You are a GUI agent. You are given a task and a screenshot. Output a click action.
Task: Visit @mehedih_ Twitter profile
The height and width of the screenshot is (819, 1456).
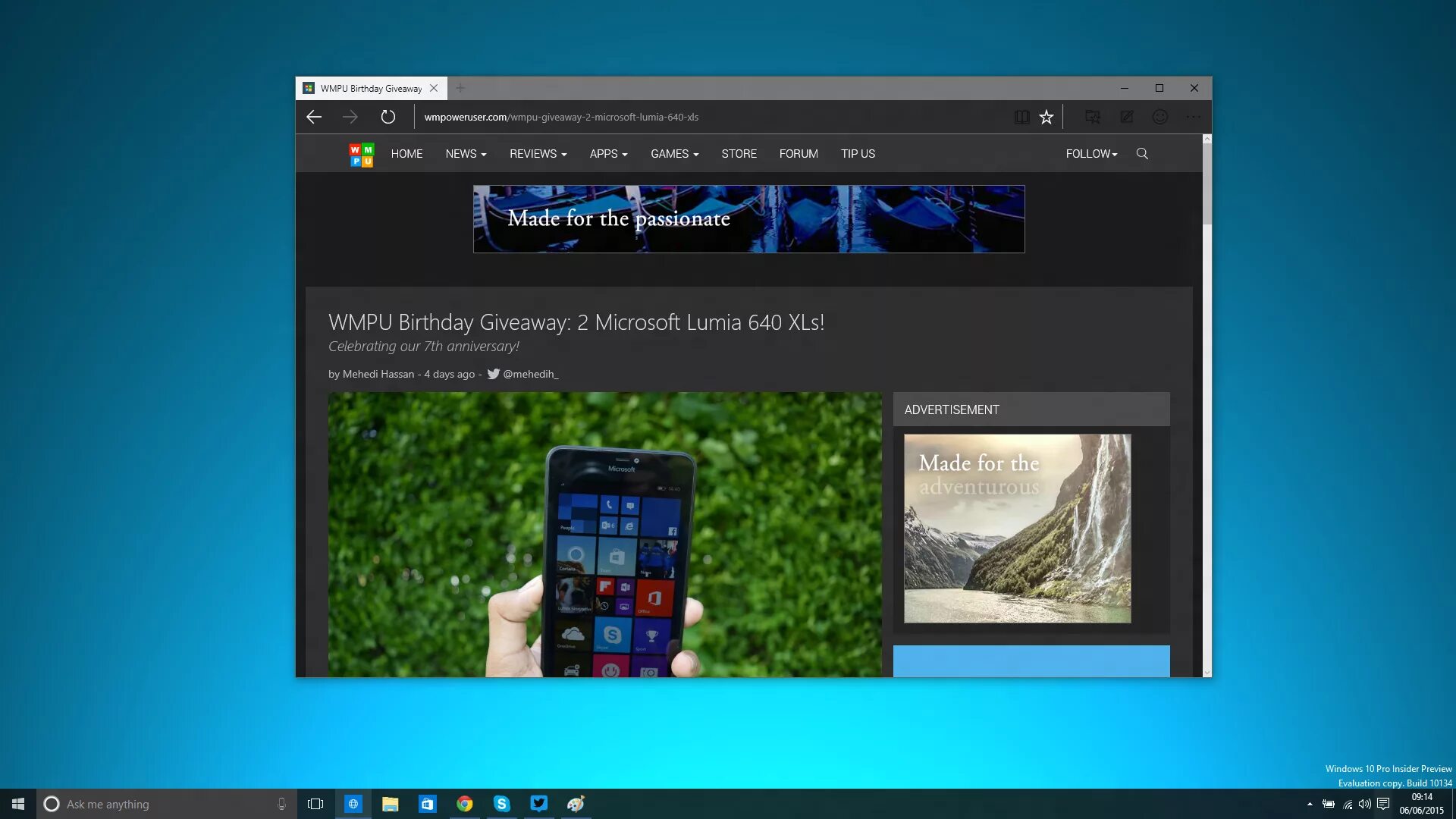click(x=531, y=374)
